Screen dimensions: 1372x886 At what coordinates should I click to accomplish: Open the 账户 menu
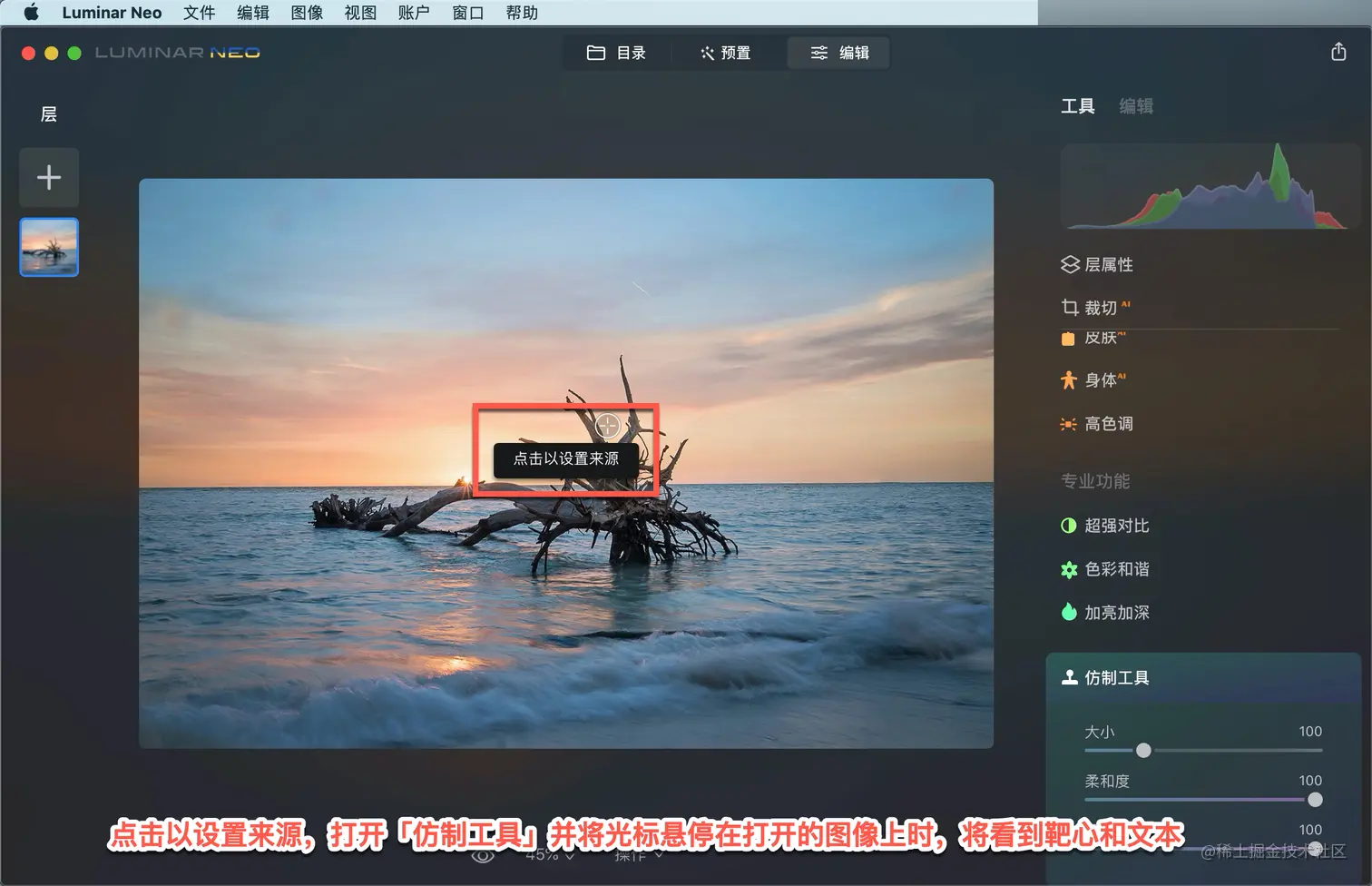[414, 13]
